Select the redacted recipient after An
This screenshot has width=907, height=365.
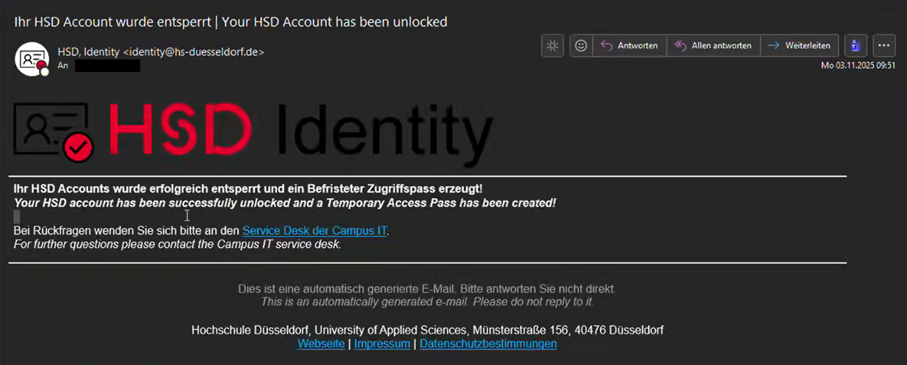point(108,66)
